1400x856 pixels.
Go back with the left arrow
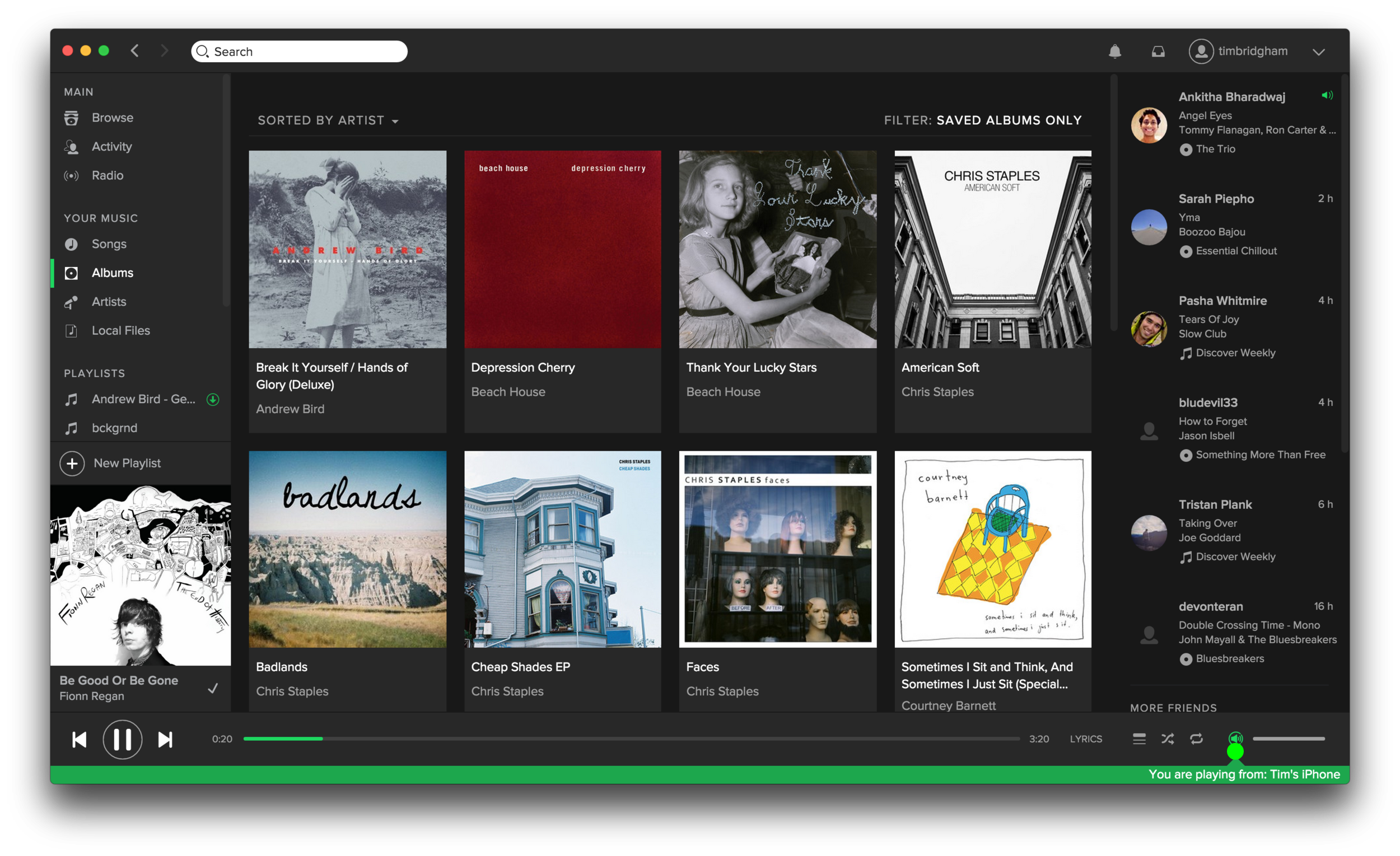(x=134, y=51)
